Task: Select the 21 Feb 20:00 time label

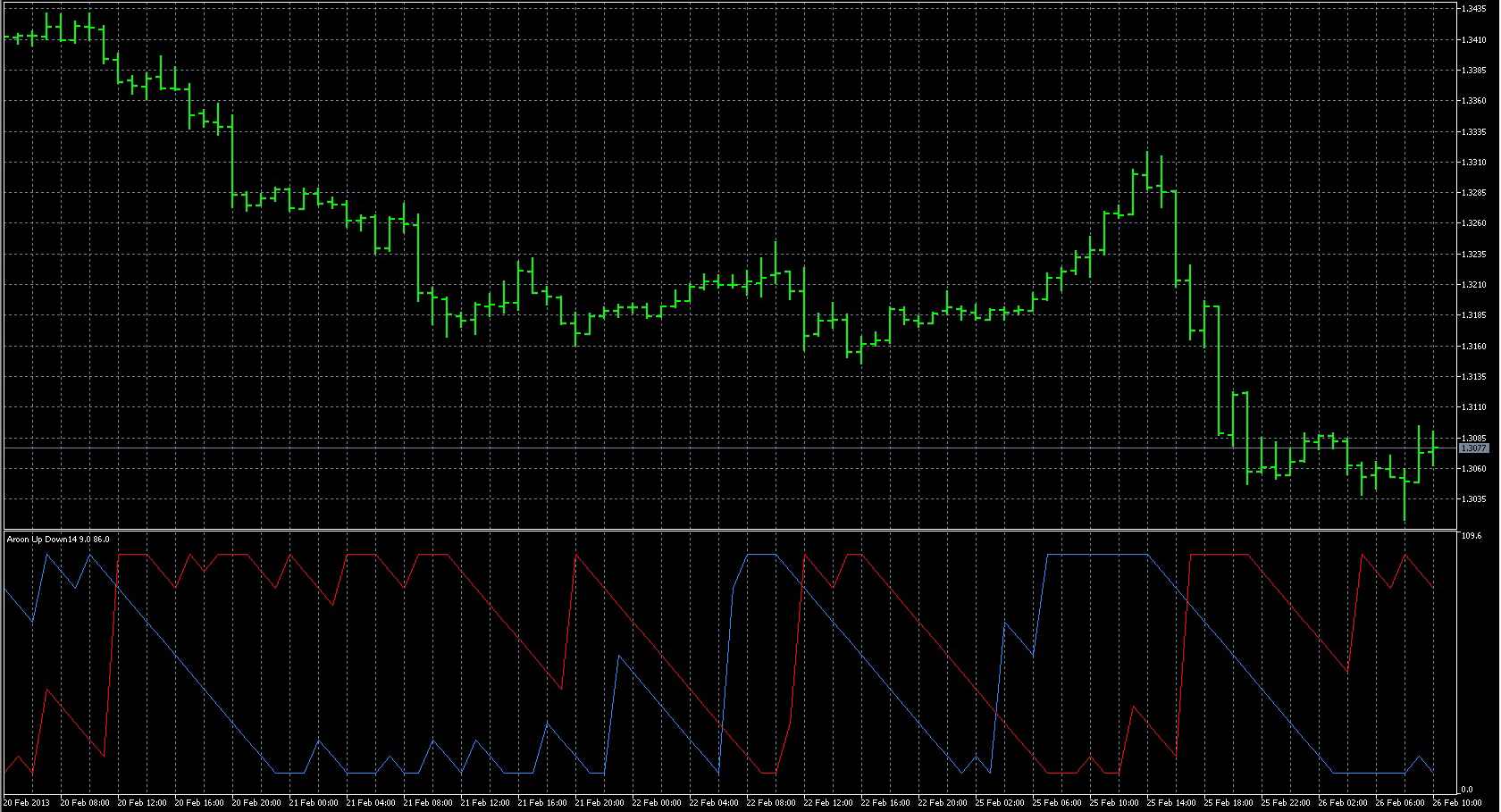Action: 600,803
